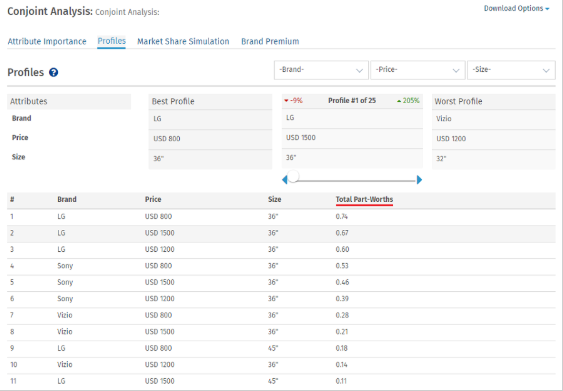563x391 pixels.
Task: Select 'USD 1500' in Profile #1 card
Action: pos(301,138)
